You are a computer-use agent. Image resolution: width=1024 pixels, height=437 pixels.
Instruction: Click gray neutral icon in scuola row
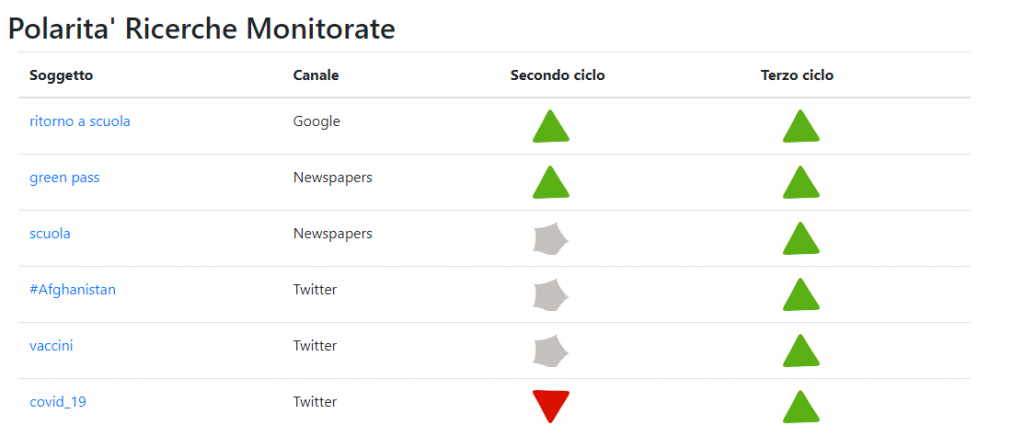551,238
